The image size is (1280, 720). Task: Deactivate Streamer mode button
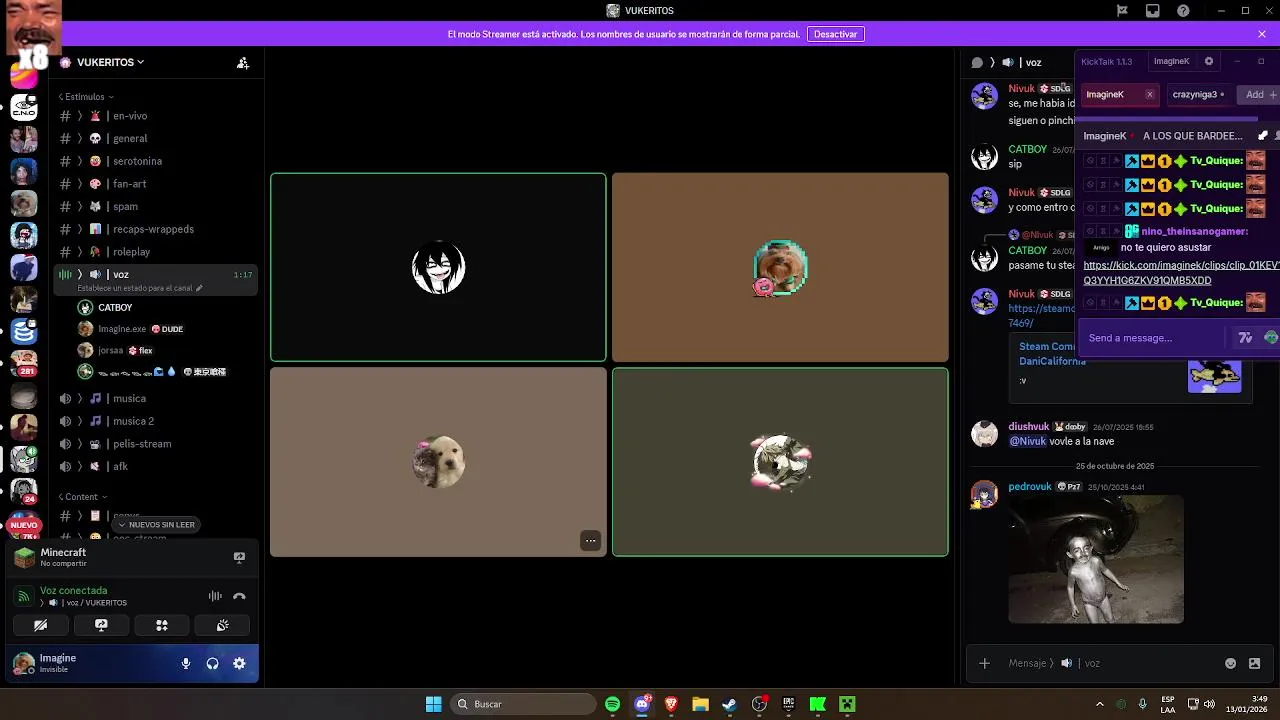(x=835, y=34)
